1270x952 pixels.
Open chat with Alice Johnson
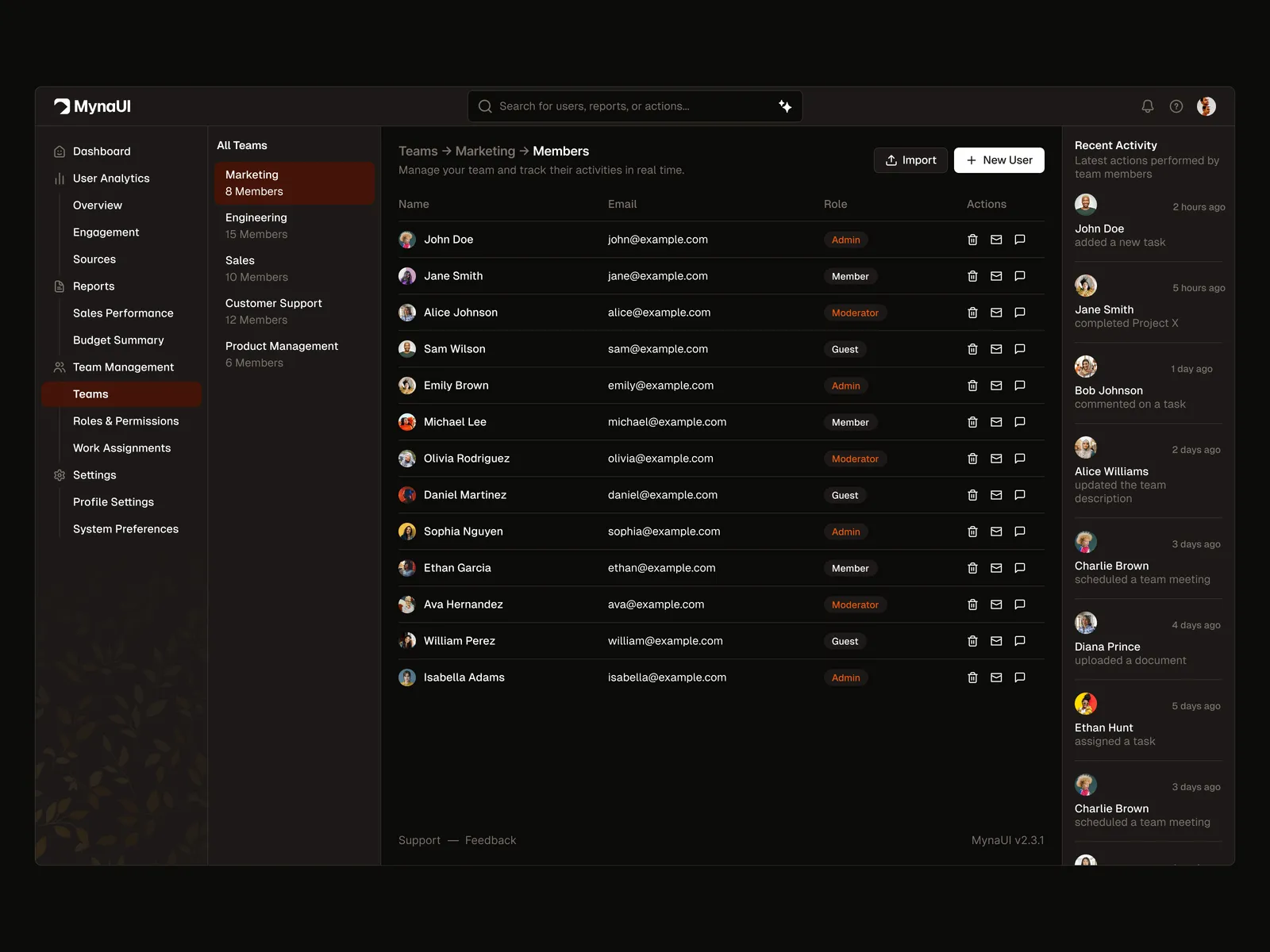point(1020,313)
